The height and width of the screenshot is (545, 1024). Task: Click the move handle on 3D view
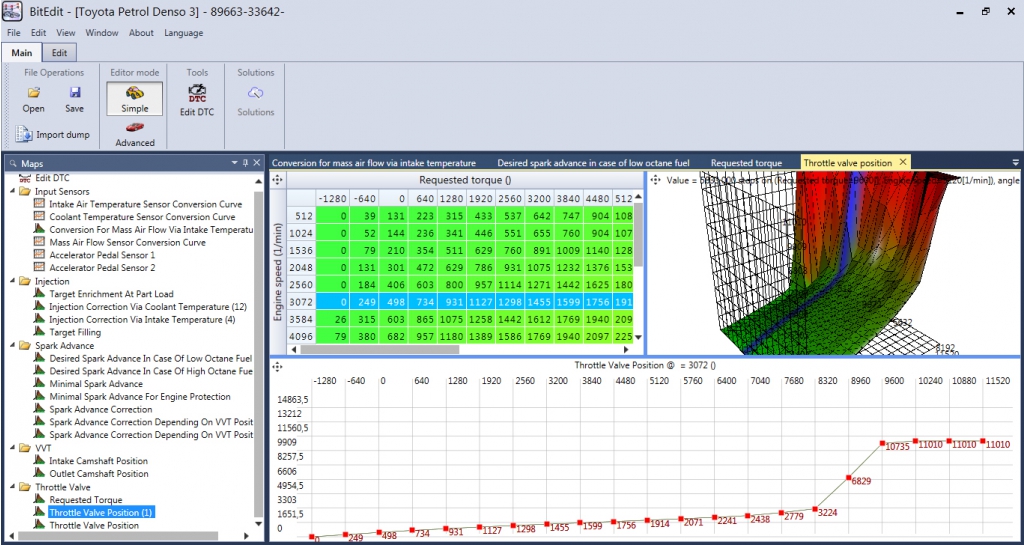pos(655,179)
